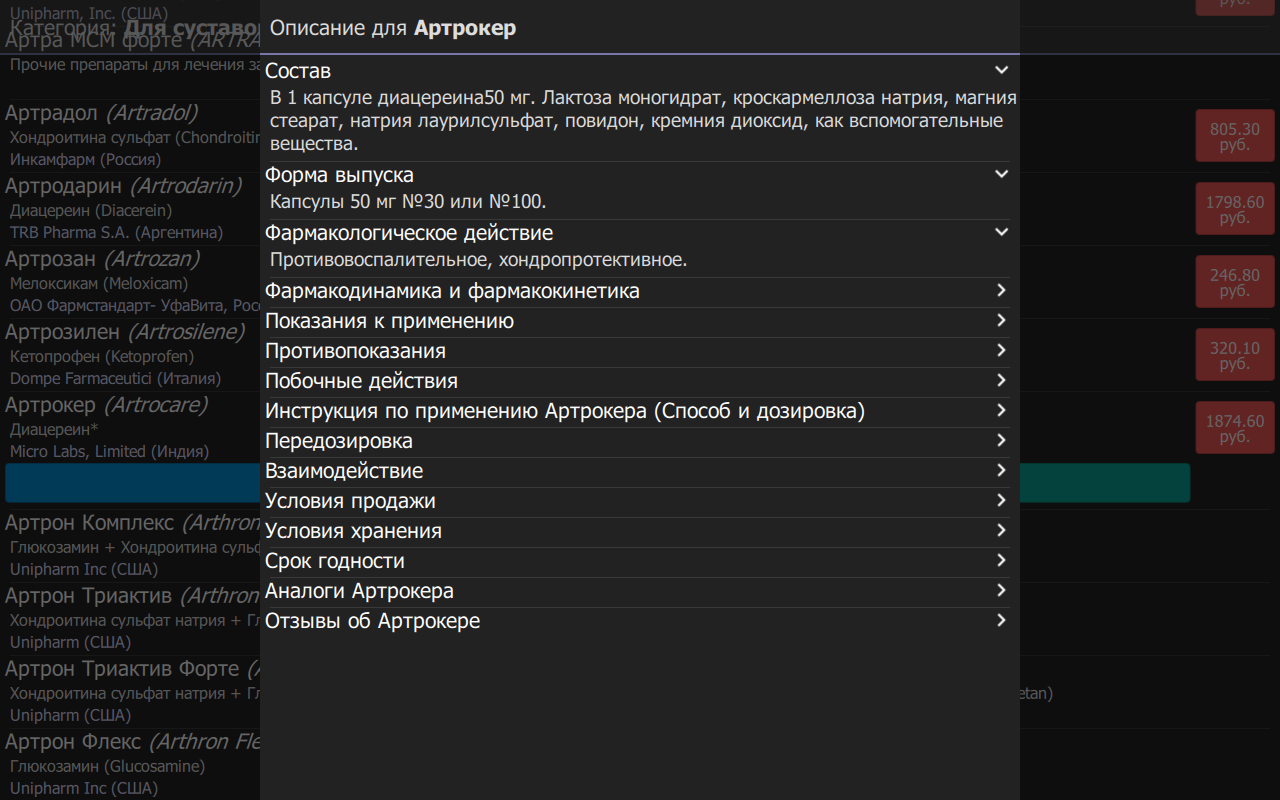The image size is (1280, 800).
Task: Expand Фармакодинамика и фармакокинетика section
Action: 638,291
